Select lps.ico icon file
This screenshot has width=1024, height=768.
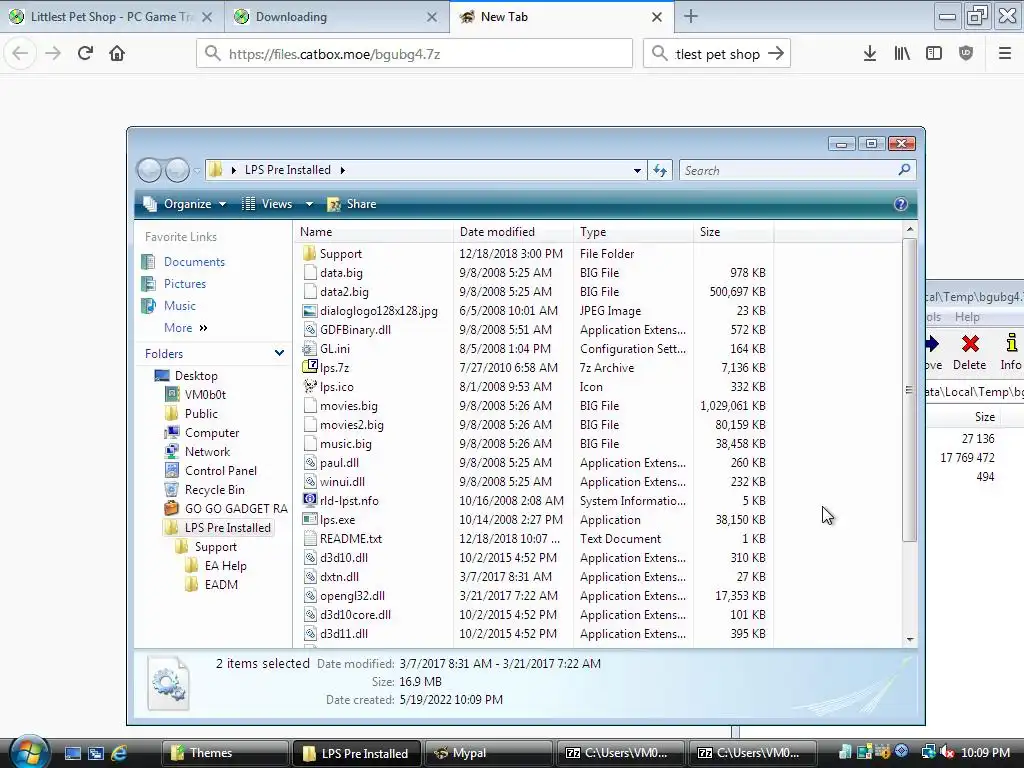point(336,387)
